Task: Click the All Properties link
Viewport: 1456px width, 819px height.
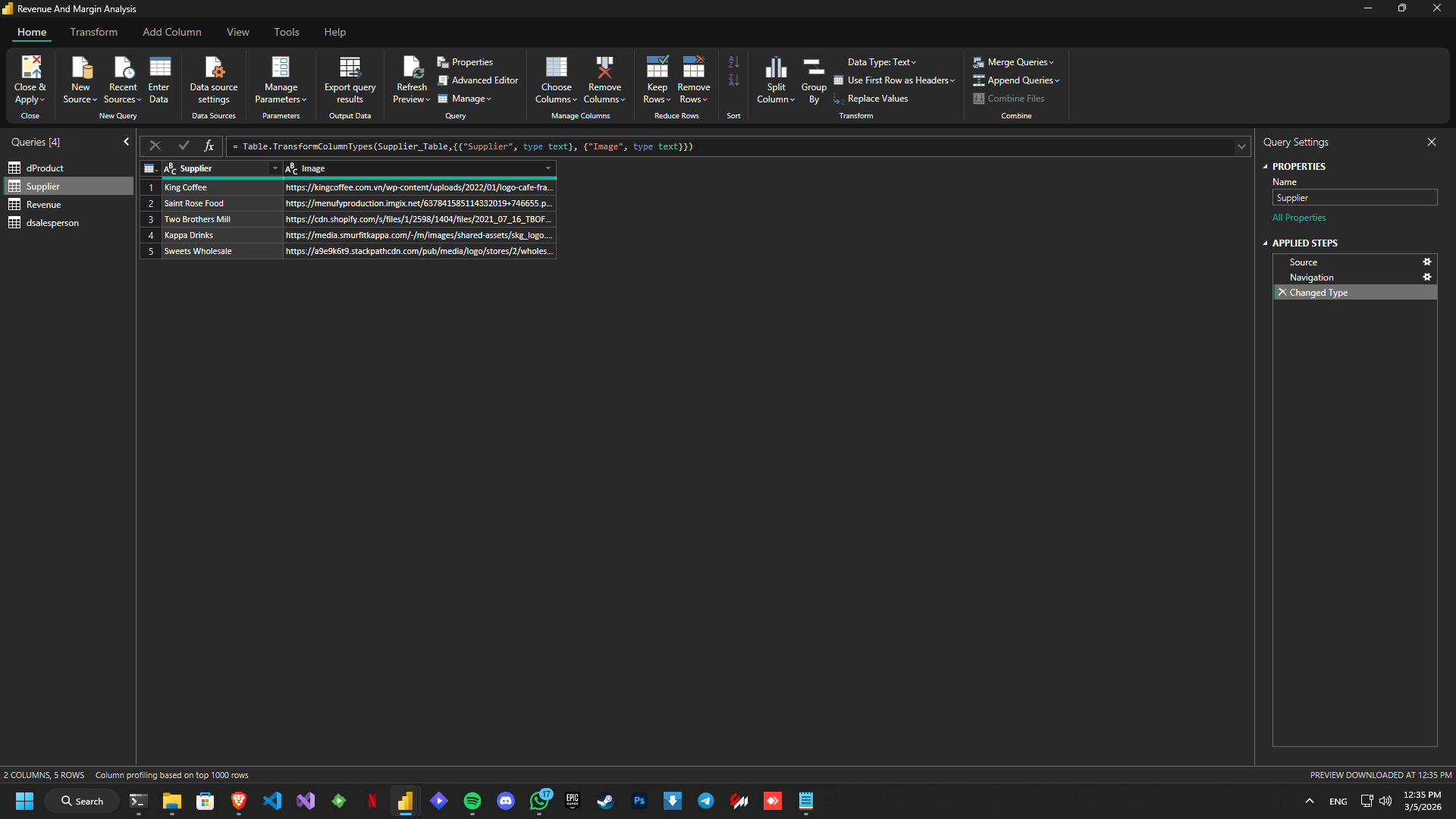Action: (x=1299, y=218)
